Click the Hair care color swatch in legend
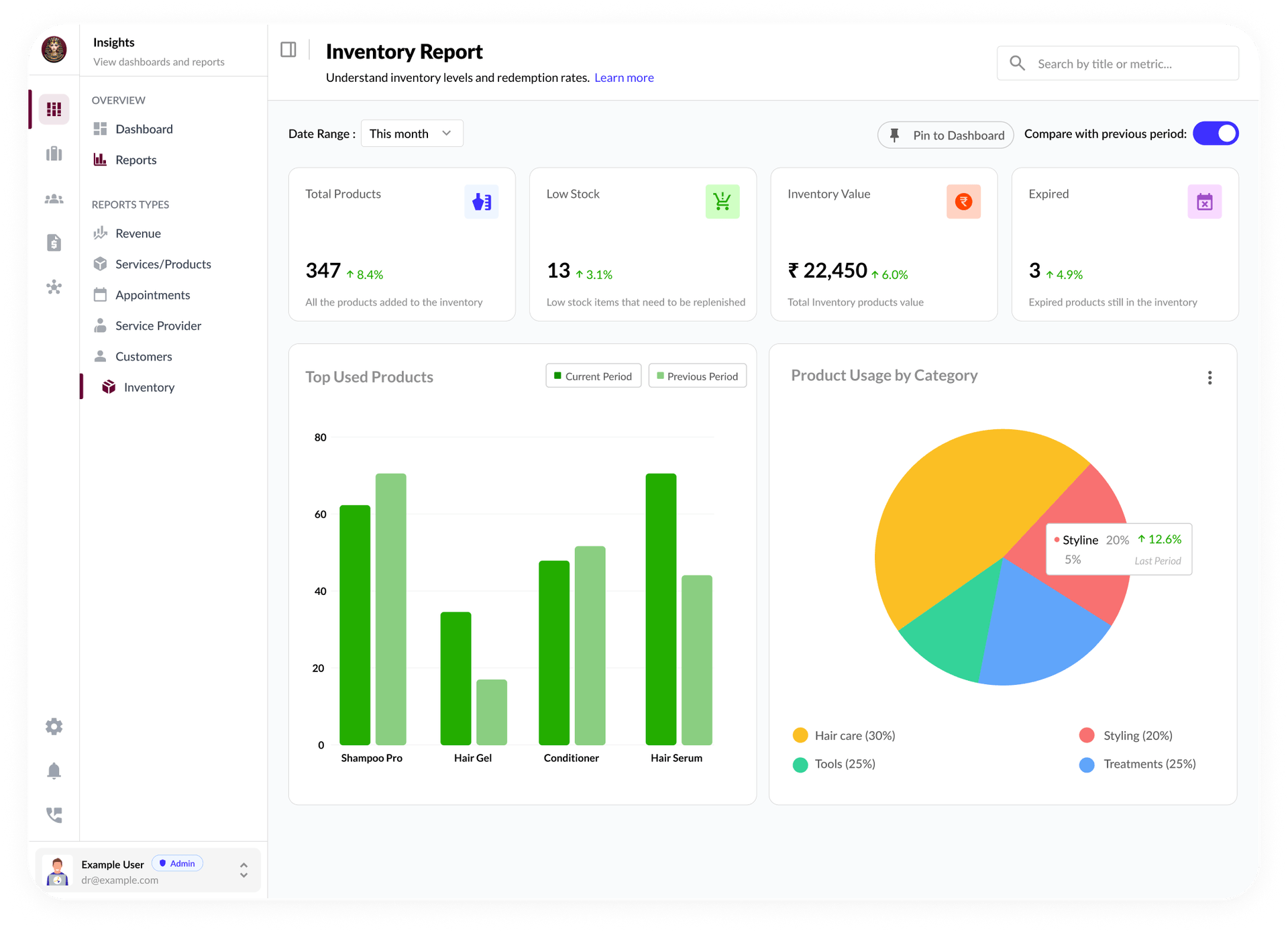This screenshot has height=933, width=1288. (800, 735)
